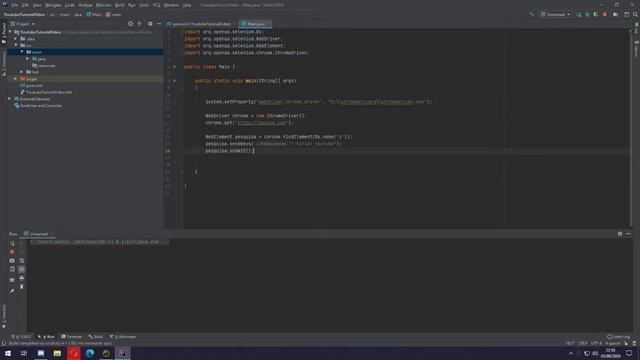640x360 pixels.
Task: Open the File menu
Action: pyautogui.click(x=15, y=5)
